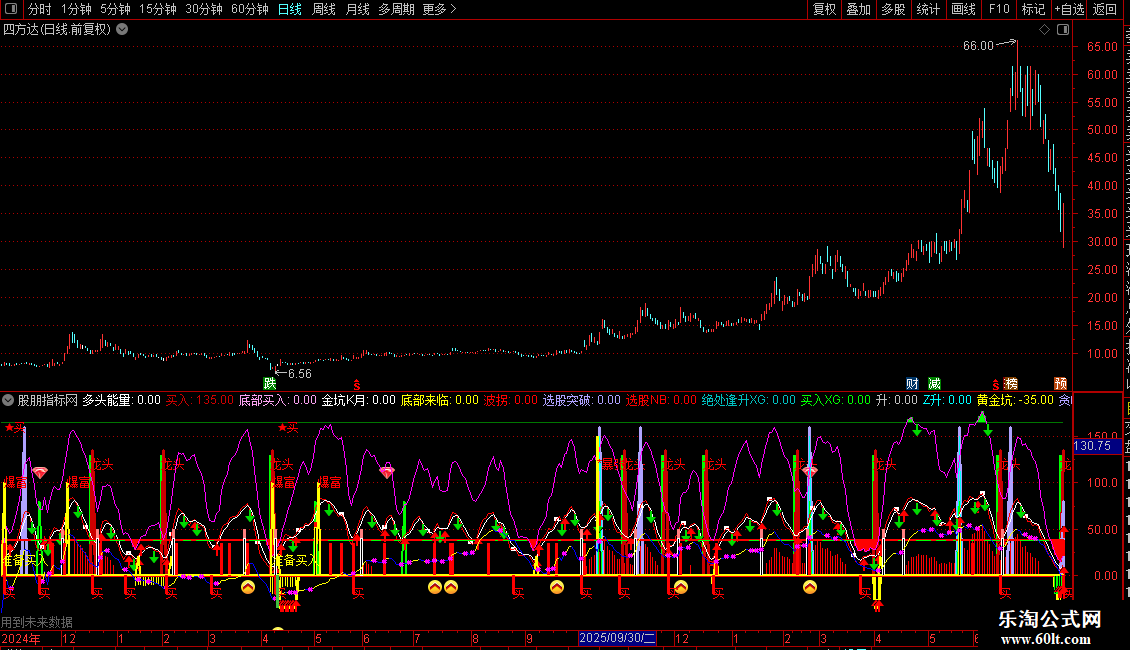The height and width of the screenshot is (650, 1130).
Task: Open the 更多 period menu
Action: pos(440,9)
